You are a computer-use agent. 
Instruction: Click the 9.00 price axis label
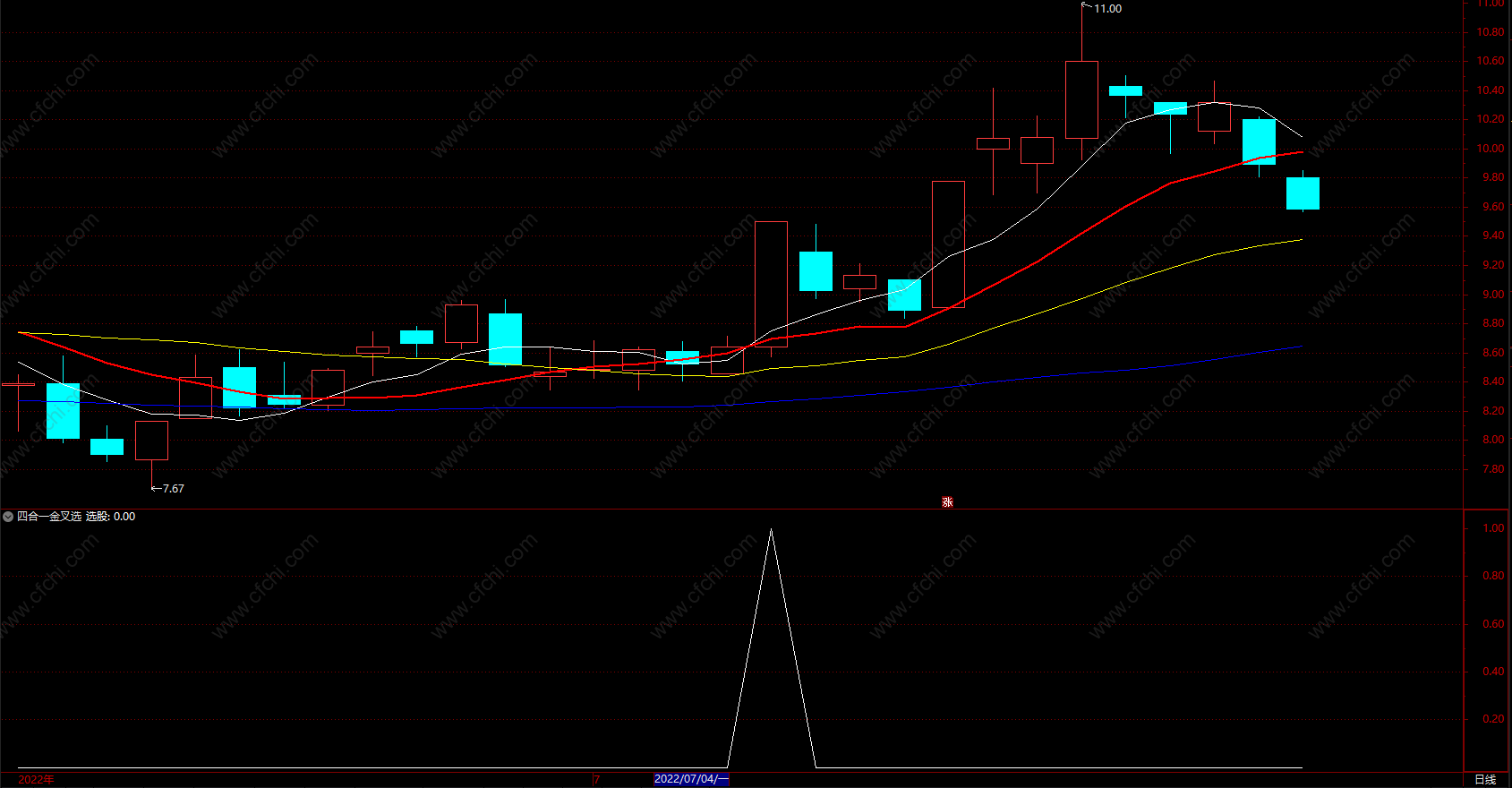pos(1494,295)
